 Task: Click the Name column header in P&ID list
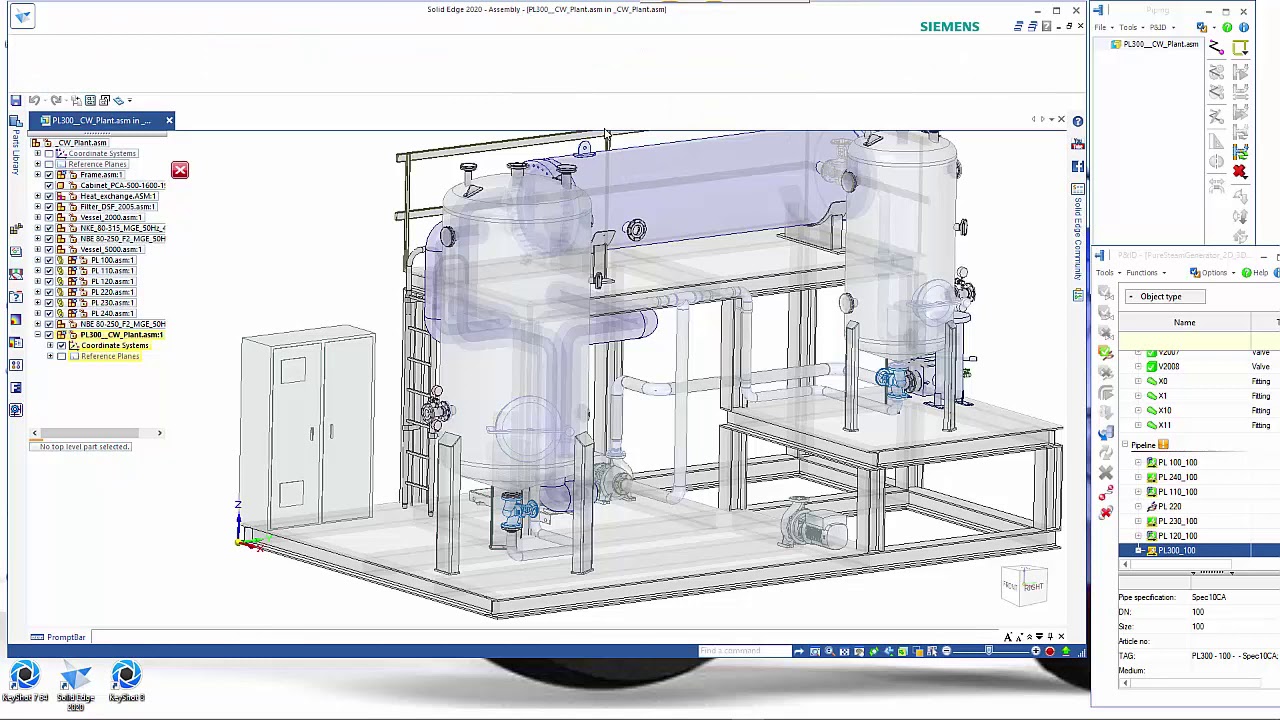tap(1184, 322)
